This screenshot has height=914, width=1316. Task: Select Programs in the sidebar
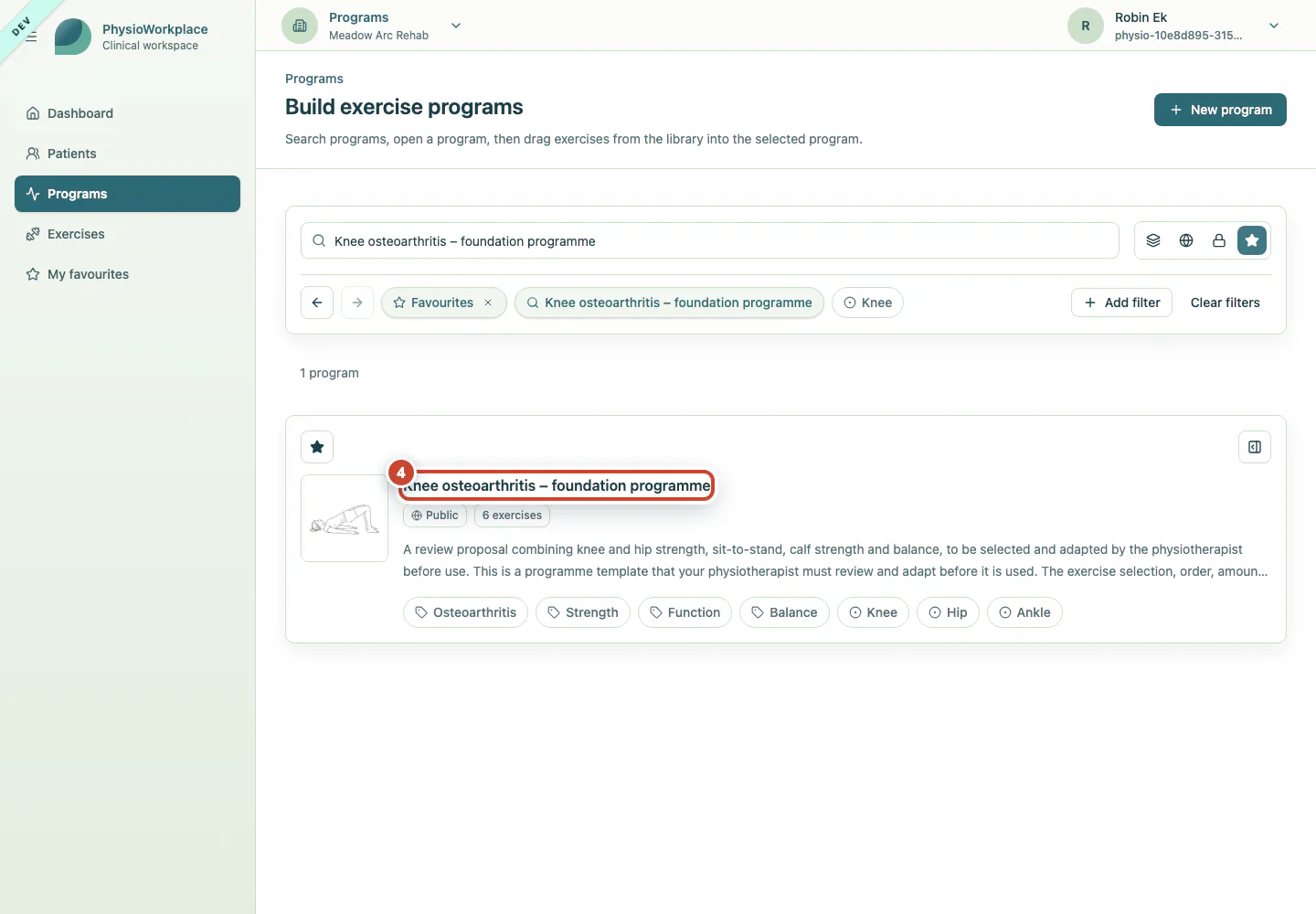click(127, 194)
